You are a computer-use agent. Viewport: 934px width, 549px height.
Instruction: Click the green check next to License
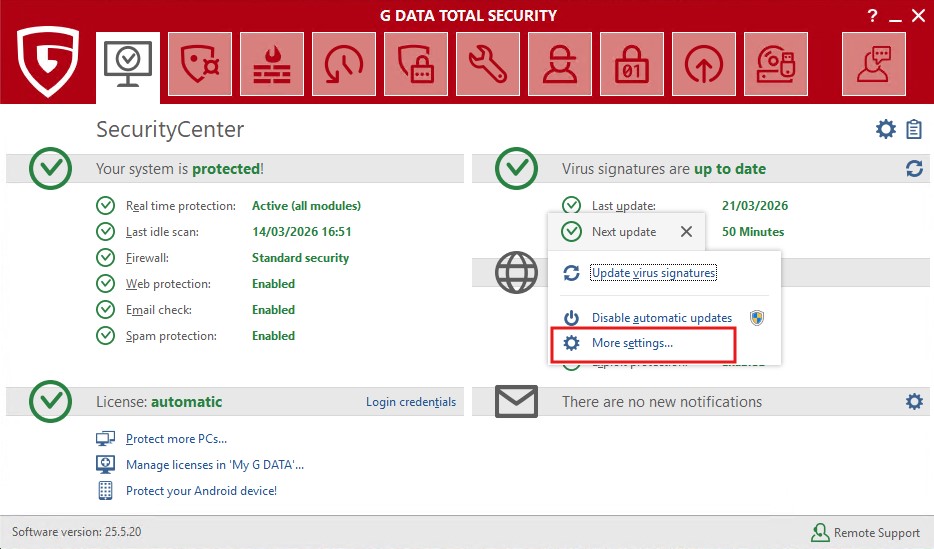51,401
